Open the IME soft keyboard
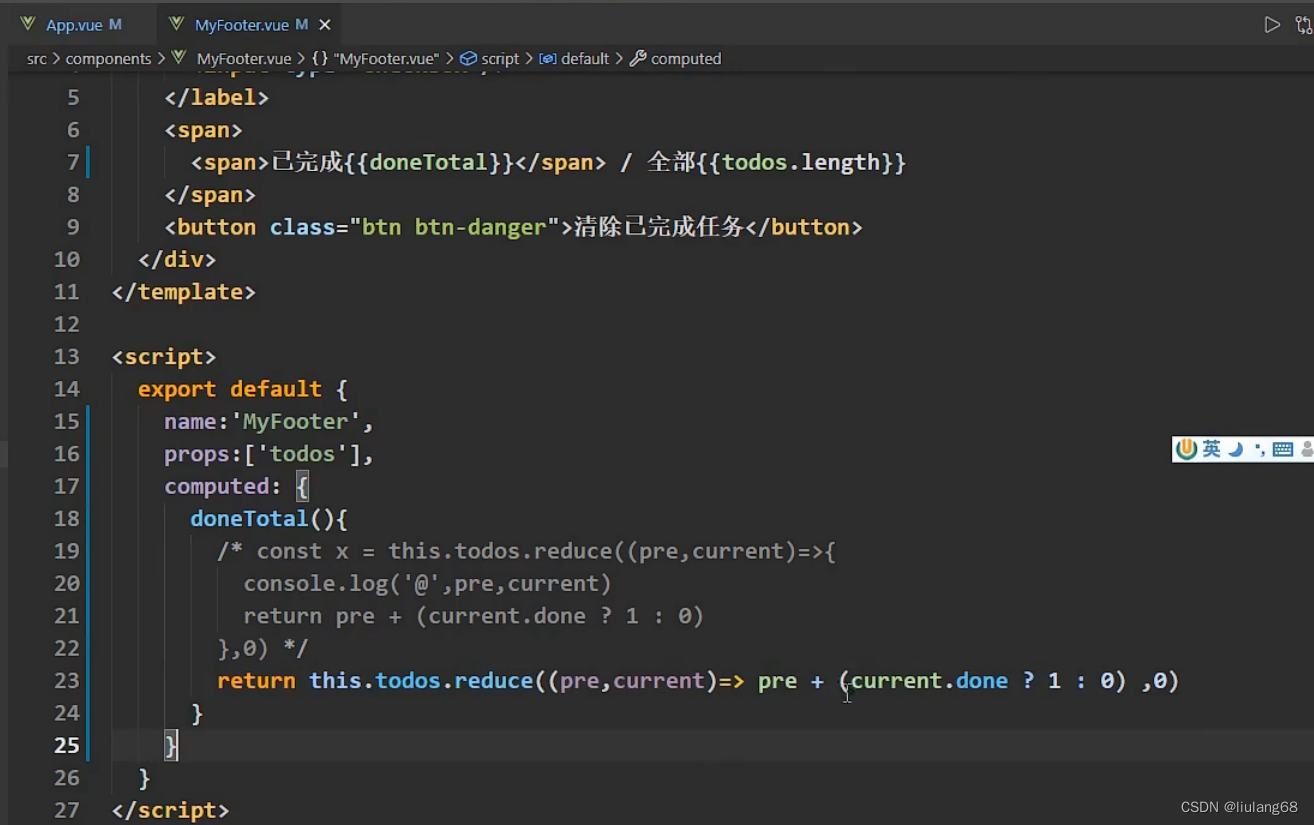The height and width of the screenshot is (825, 1314). click(x=1283, y=450)
